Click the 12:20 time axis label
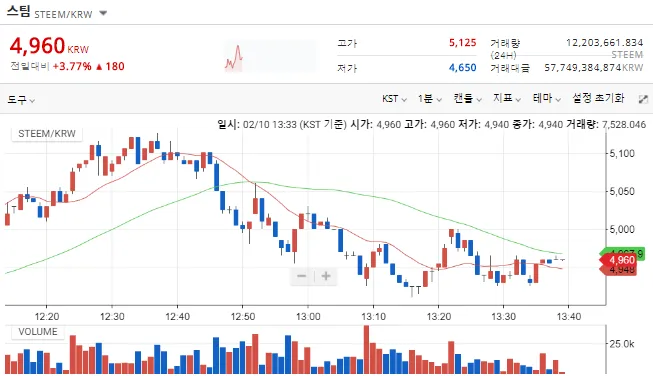 (x=47, y=317)
